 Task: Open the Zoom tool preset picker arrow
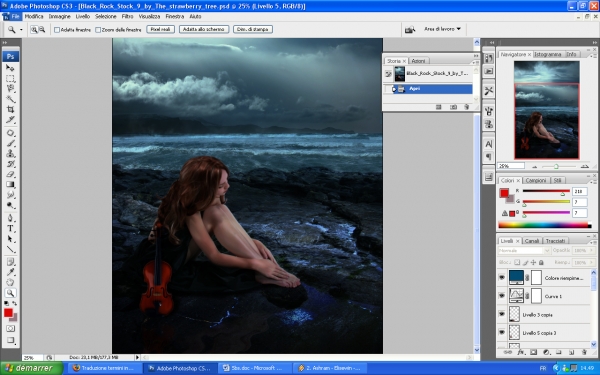coord(21,29)
